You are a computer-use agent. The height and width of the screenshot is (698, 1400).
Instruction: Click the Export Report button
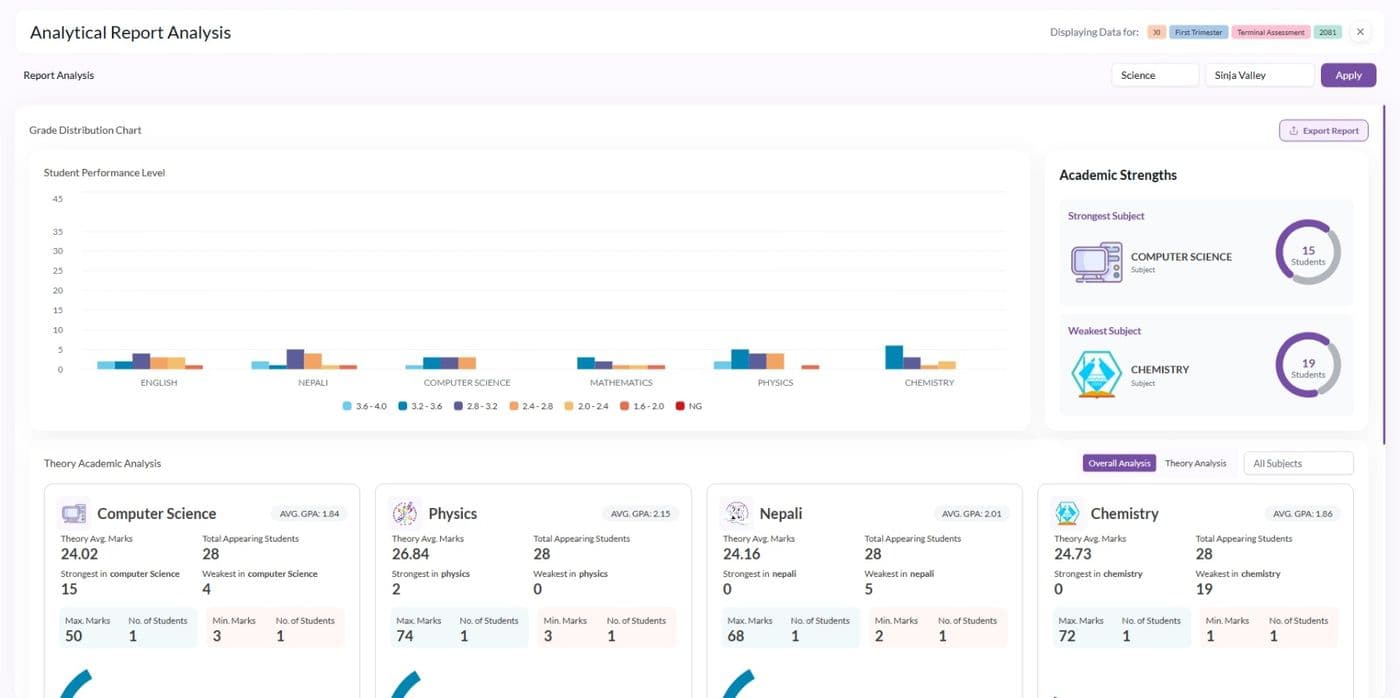tap(1324, 131)
